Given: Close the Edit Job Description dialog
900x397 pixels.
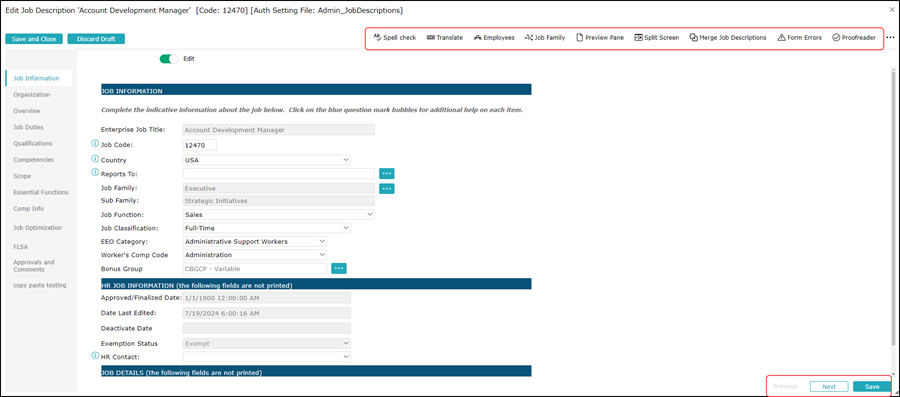Looking at the screenshot, I should [x=891, y=9].
